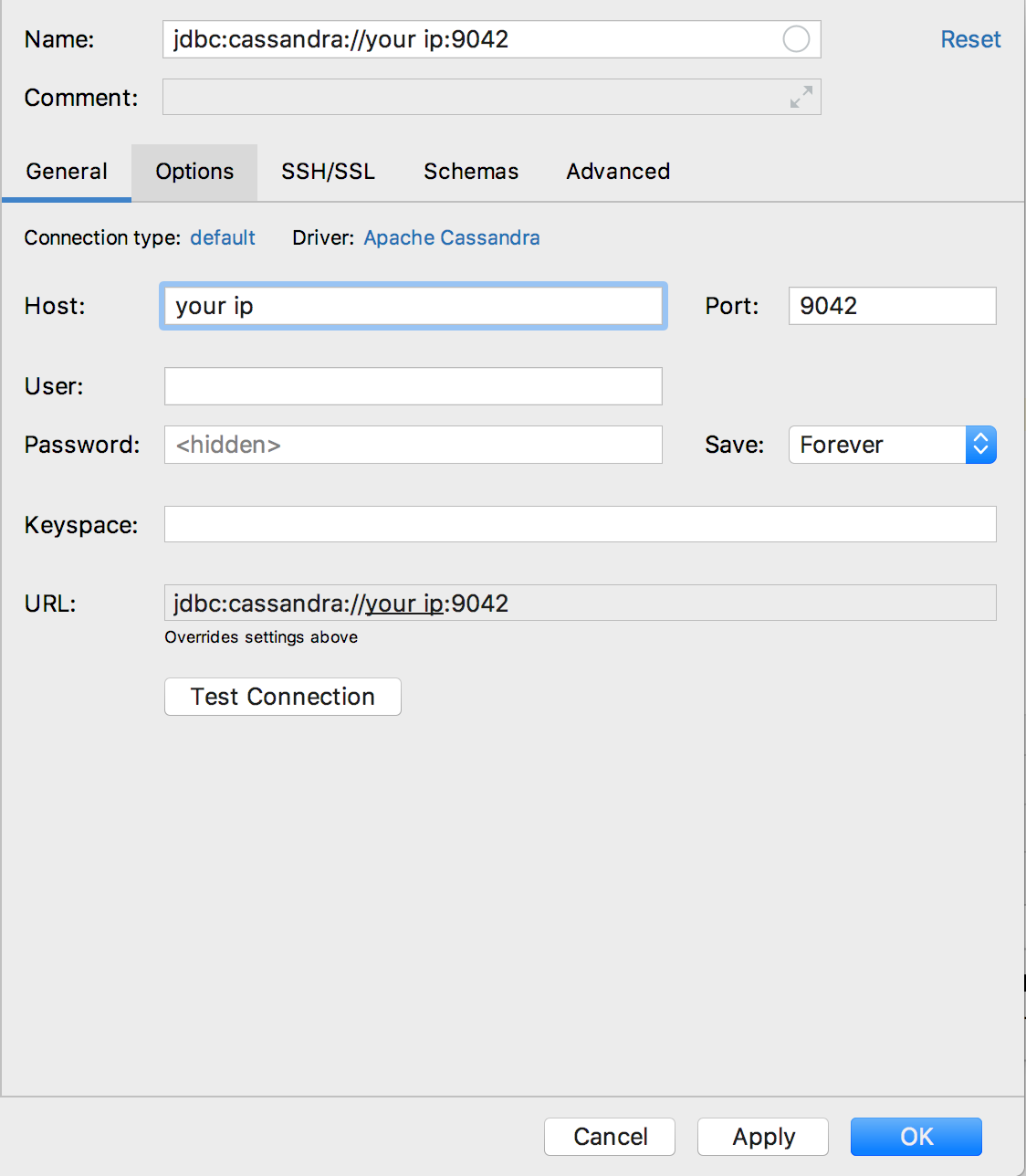Confirm with the OK button

916,1137
